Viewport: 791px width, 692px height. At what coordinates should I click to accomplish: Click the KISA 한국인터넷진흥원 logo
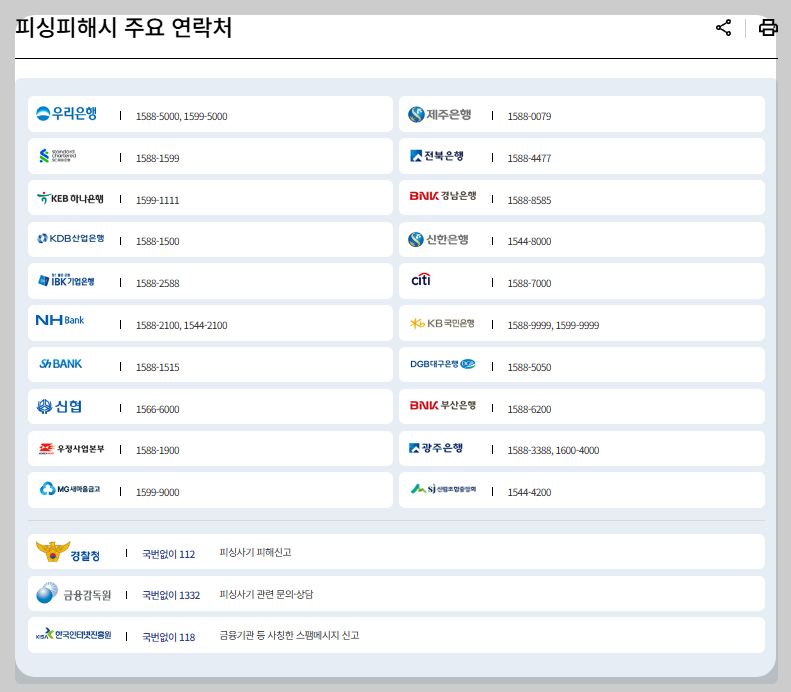click(x=74, y=635)
